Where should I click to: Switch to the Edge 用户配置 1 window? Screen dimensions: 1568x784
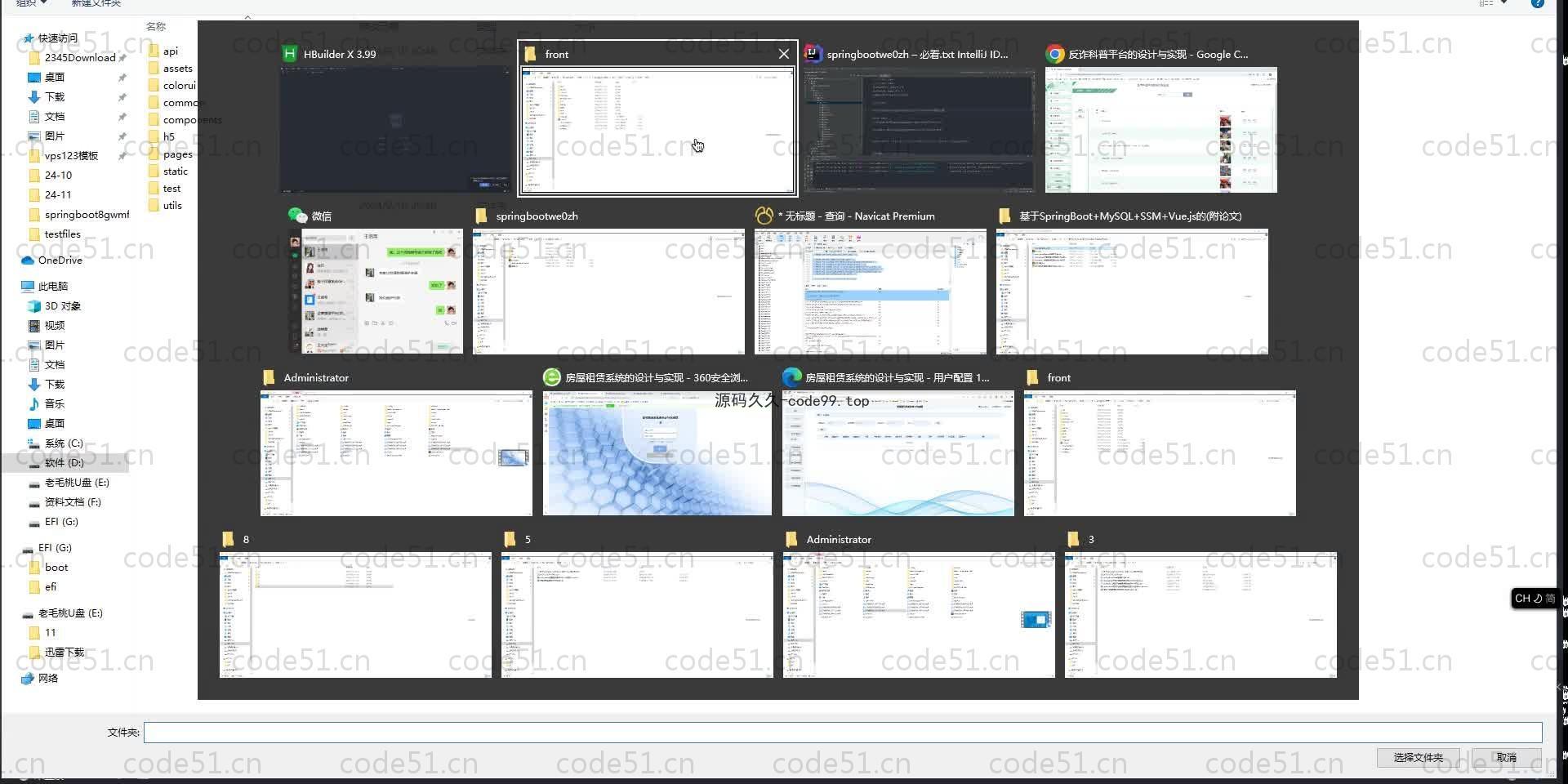click(898, 453)
